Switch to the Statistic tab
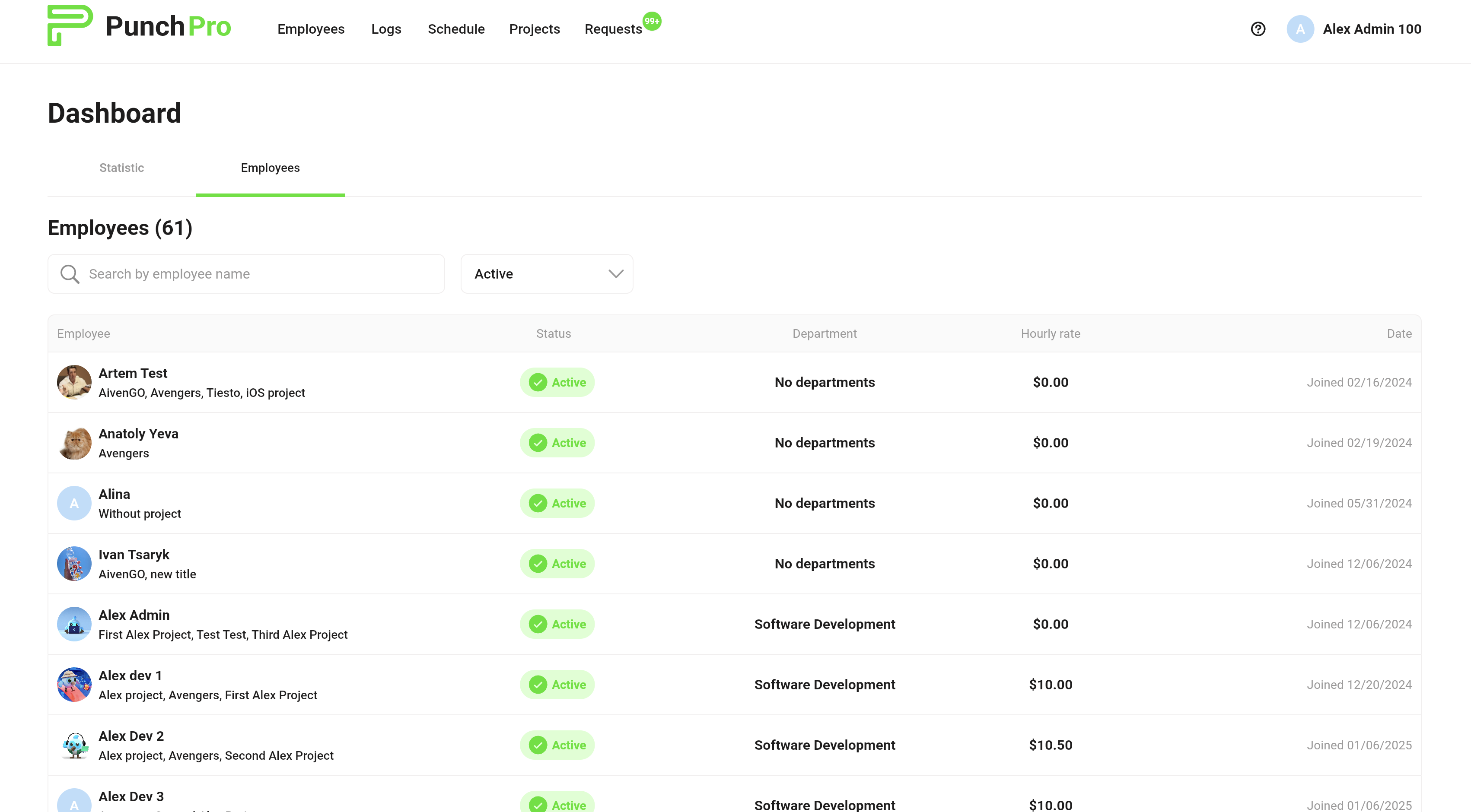The width and height of the screenshot is (1471, 812). point(121,168)
